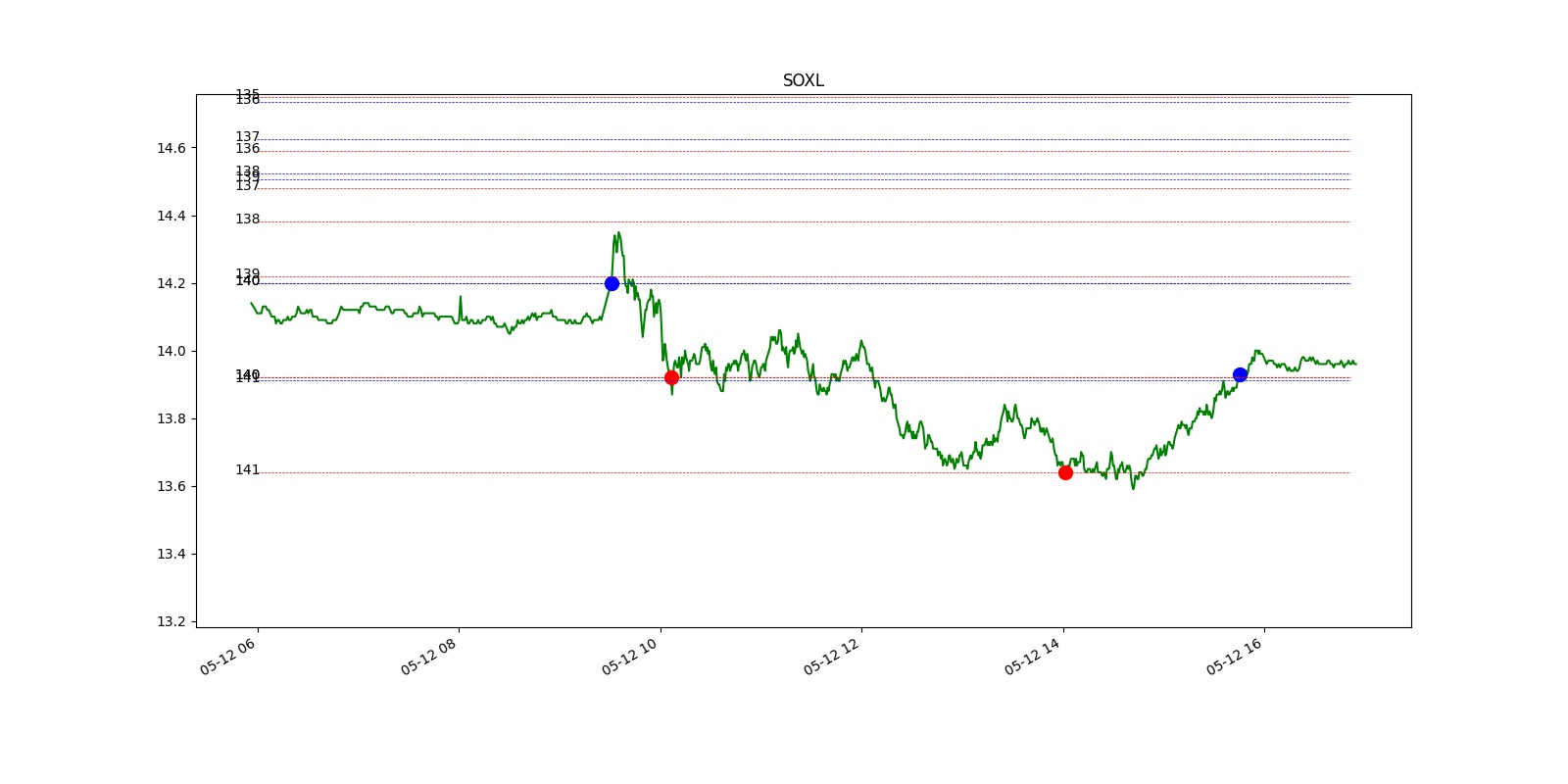The image size is (1568, 784).
Task: Select the blue marker near 13.93 before 16:00
Action: (x=1240, y=374)
